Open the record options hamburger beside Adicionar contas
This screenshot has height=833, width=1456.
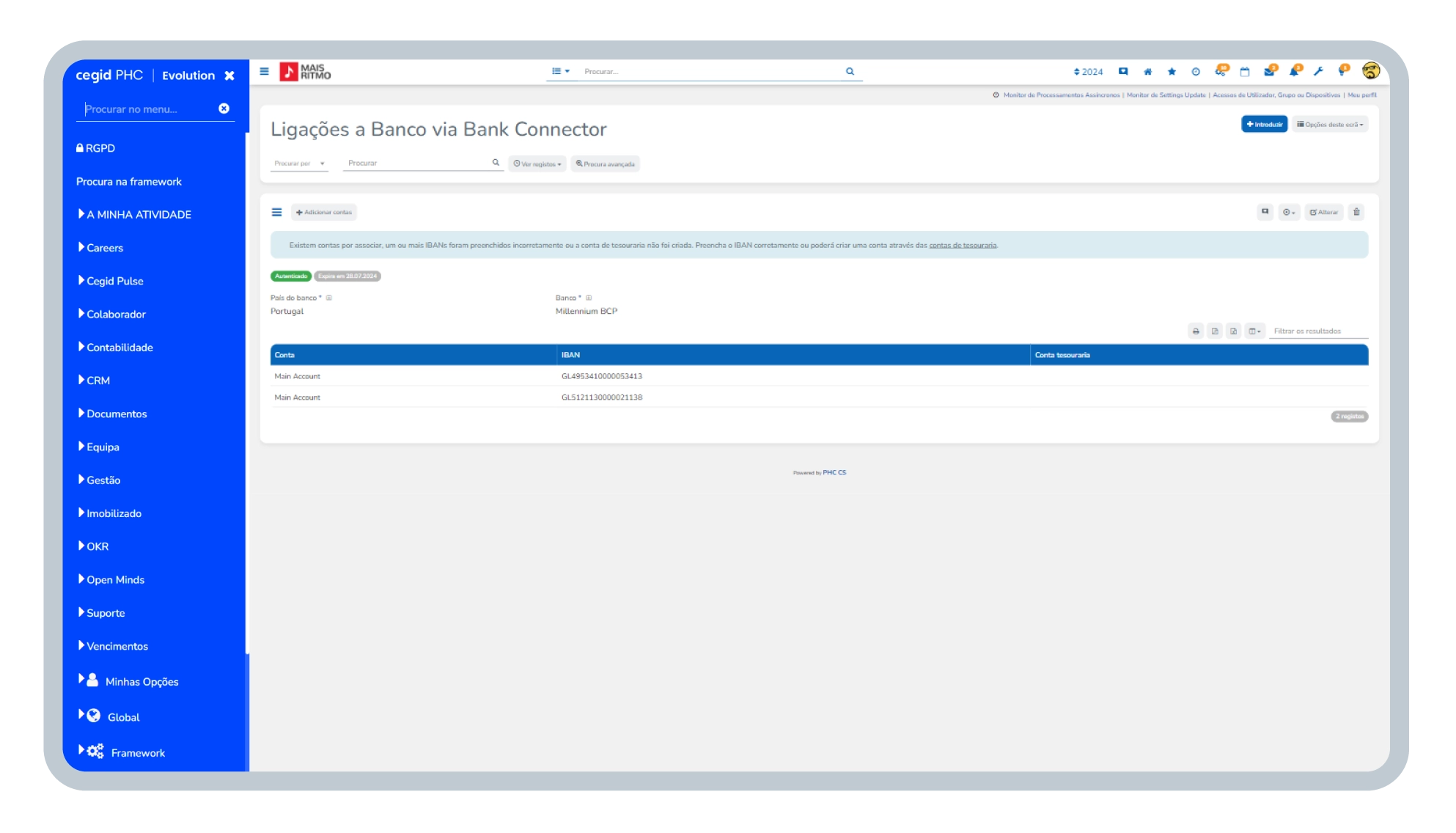click(x=276, y=213)
